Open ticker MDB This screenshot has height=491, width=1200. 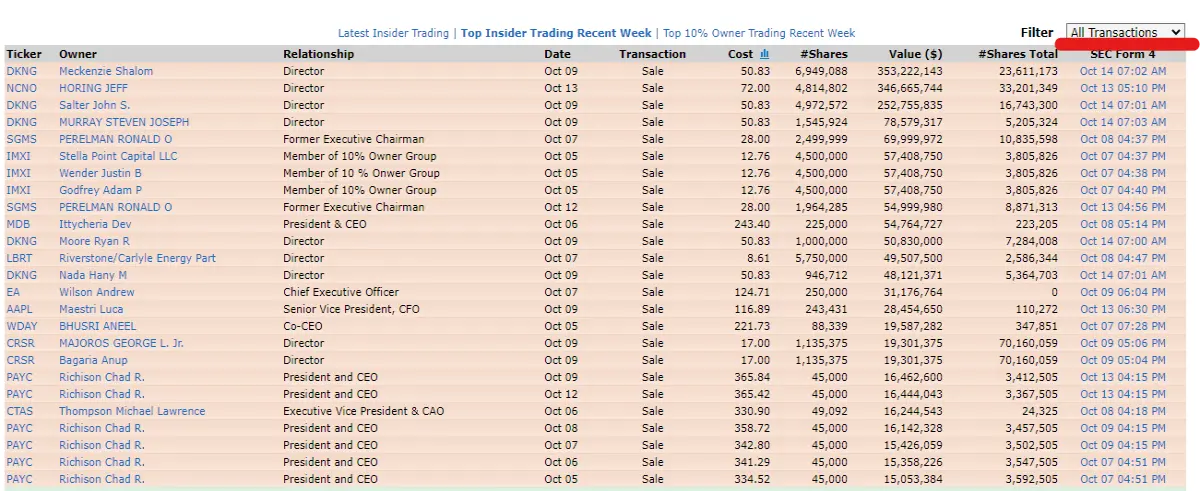point(18,224)
